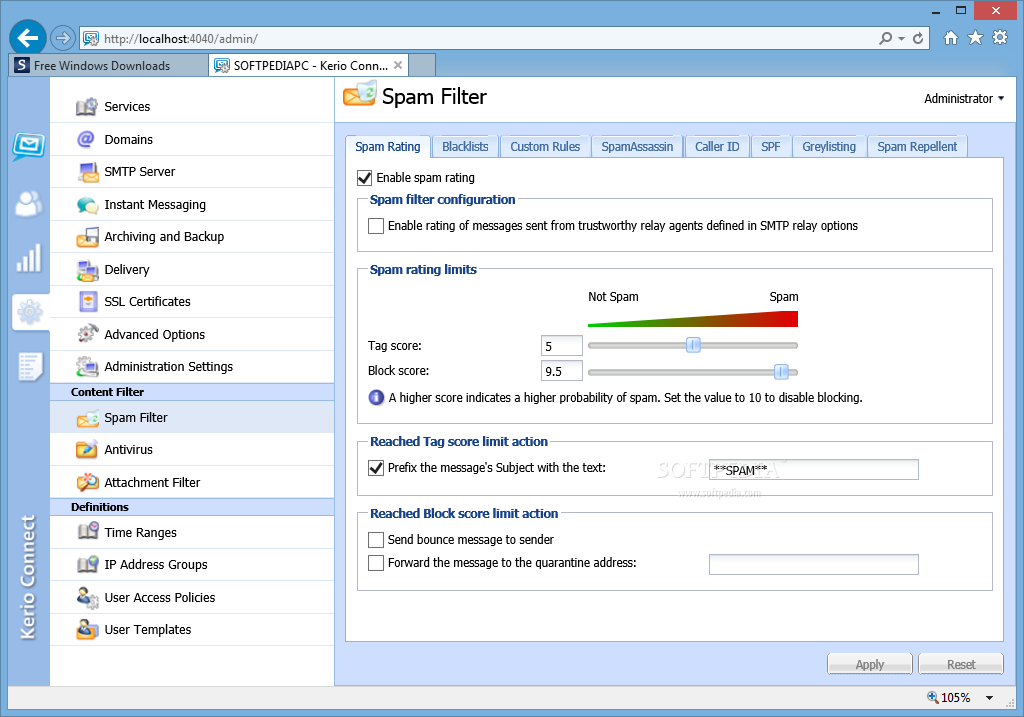Viewport: 1024px width, 717px height.
Task: Open Services from the sidebar list
Action: pyautogui.click(x=192, y=106)
